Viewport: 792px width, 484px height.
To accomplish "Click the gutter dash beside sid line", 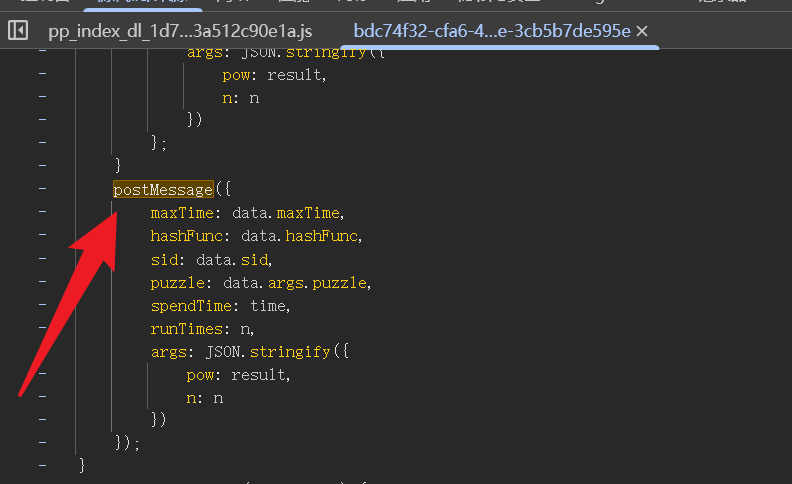I will point(42,258).
